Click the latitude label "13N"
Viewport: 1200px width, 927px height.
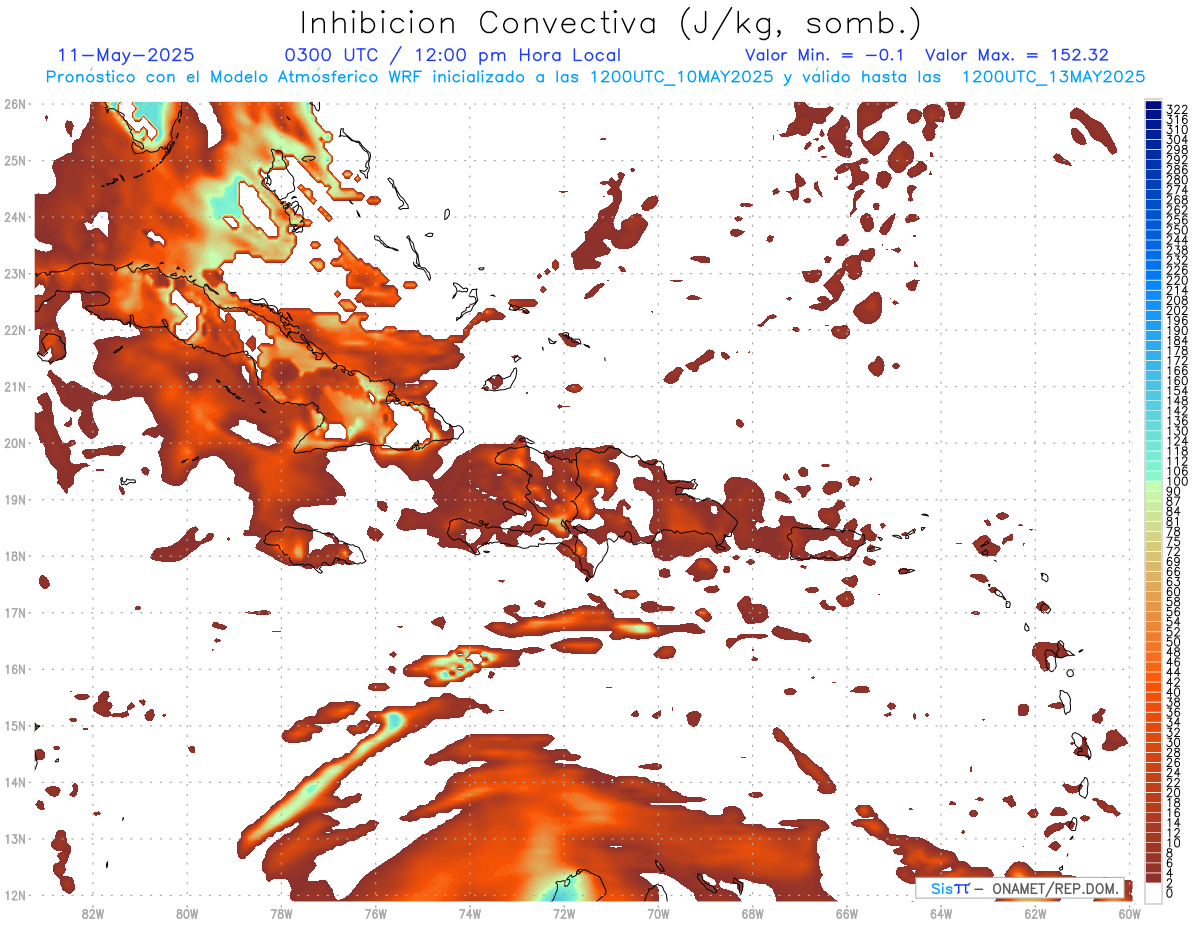(15, 838)
